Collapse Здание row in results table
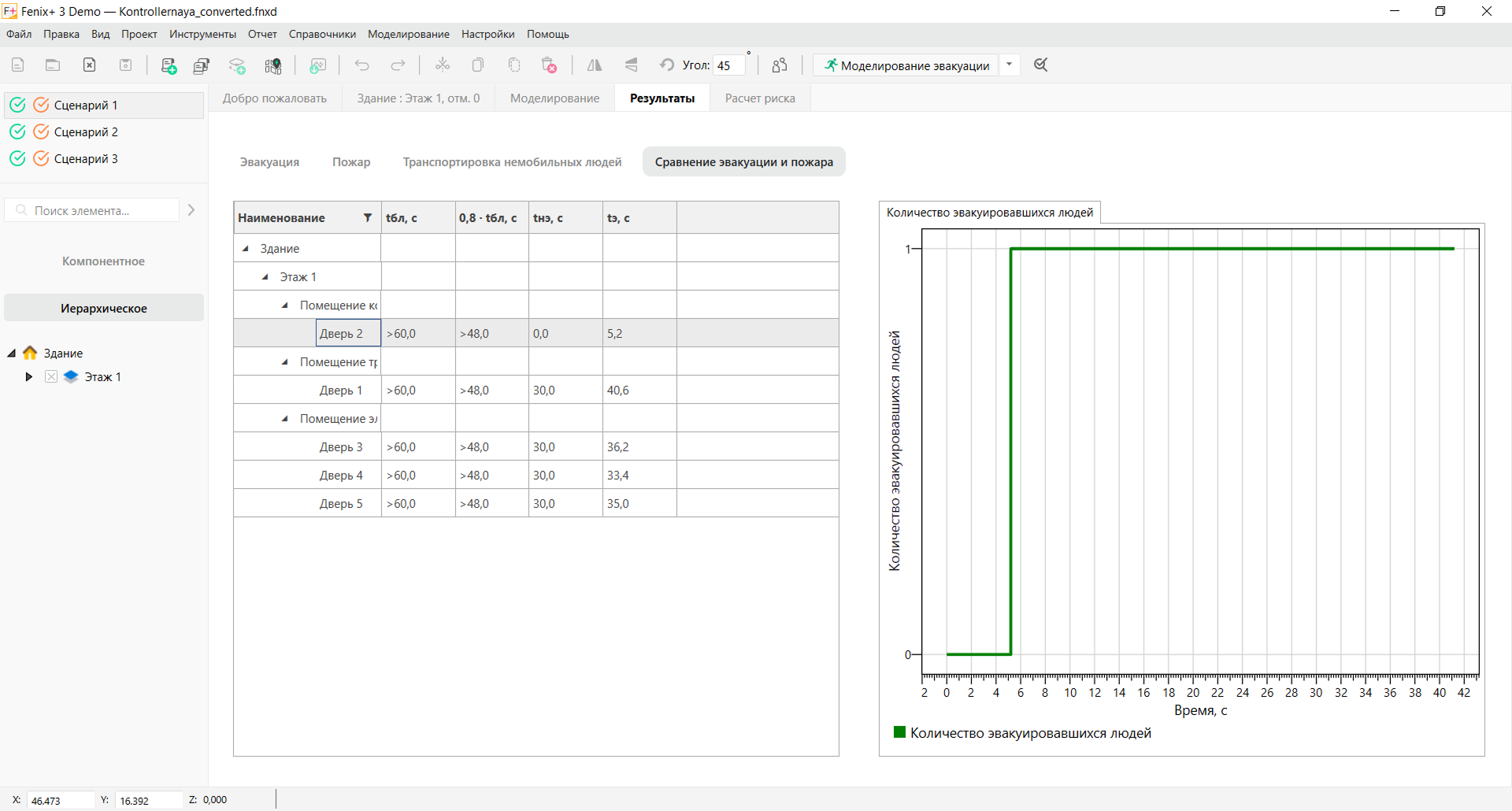1512x811 pixels. pos(246,249)
